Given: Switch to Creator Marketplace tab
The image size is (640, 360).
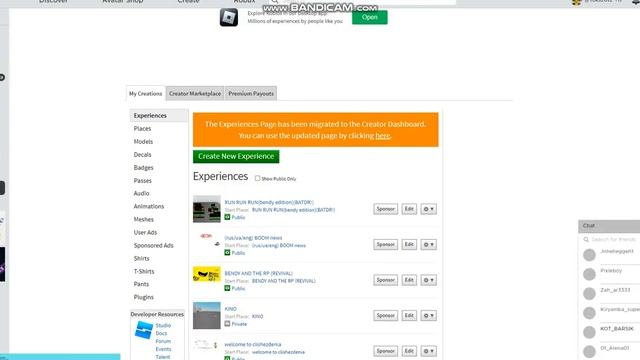Looking at the screenshot, I should point(195,93).
